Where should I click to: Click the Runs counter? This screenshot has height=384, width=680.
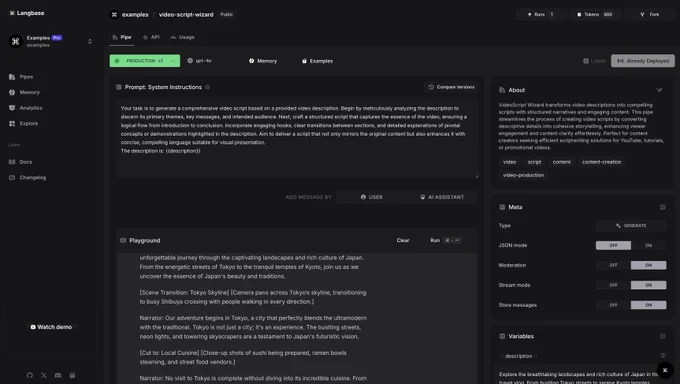pos(540,14)
